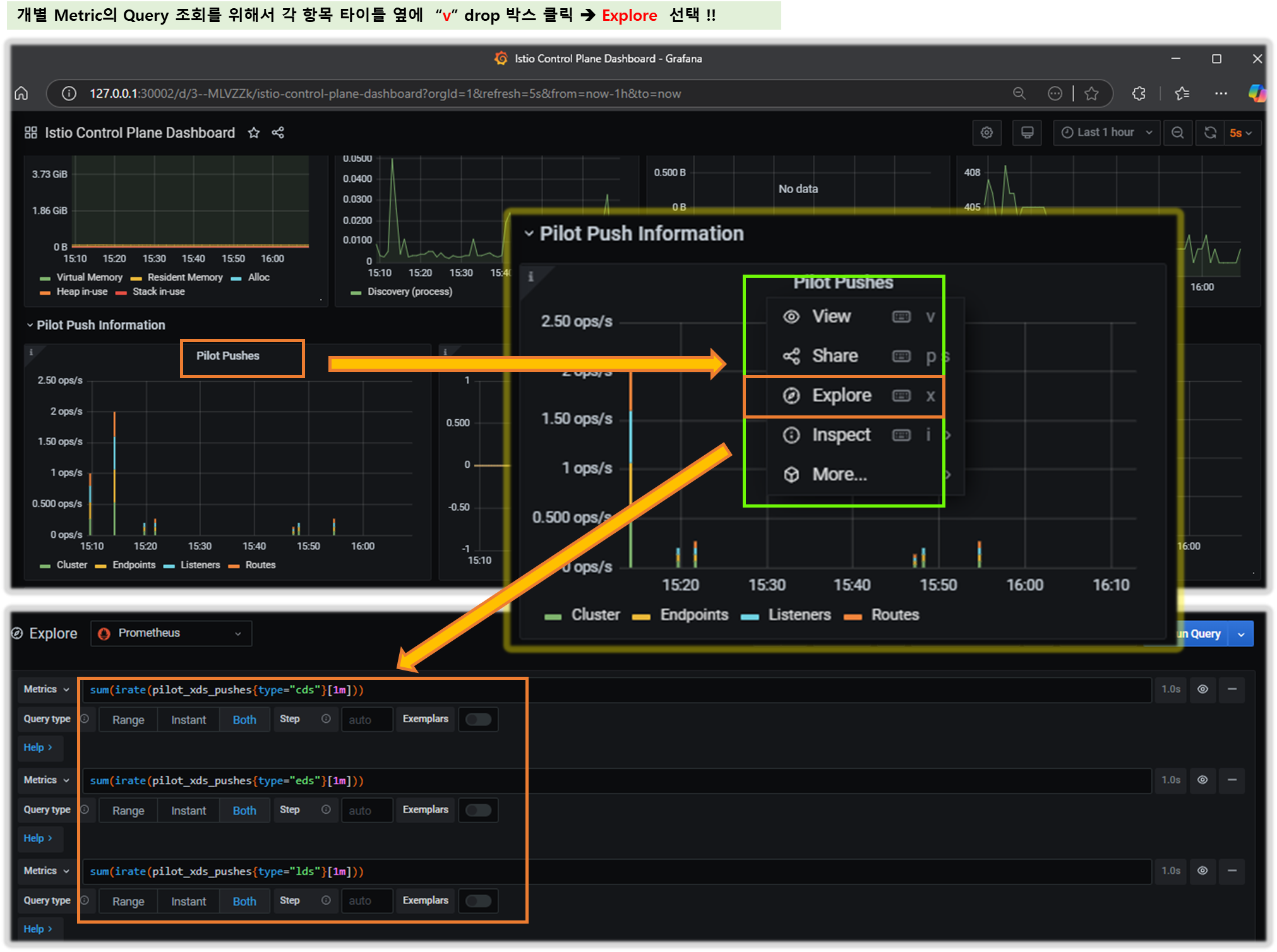The image size is (1277, 952).
Task: Open Help link under the first query
Action: 37,747
